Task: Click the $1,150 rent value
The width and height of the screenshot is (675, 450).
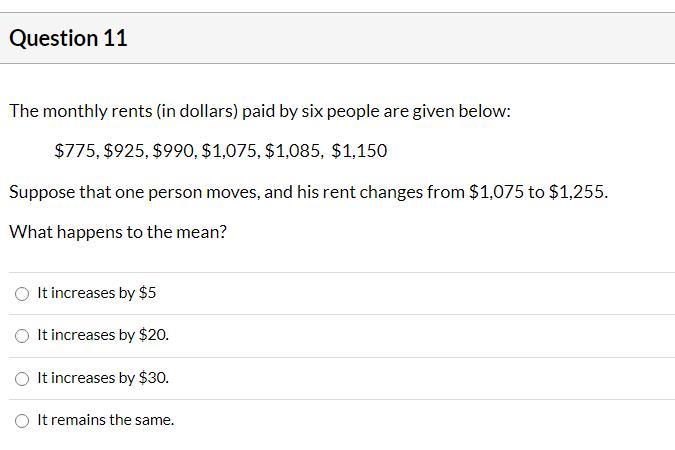Action: [x=359, y=151]
